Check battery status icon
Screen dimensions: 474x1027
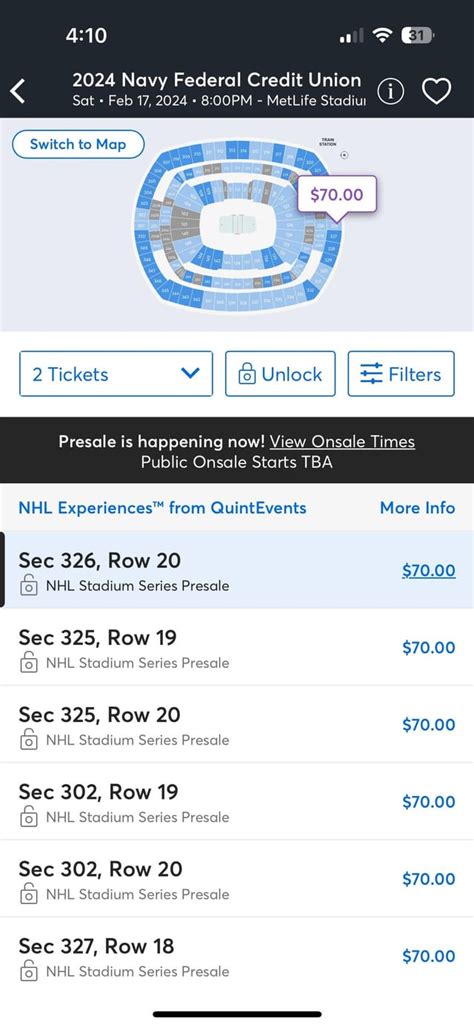click(x=417, y=35)
